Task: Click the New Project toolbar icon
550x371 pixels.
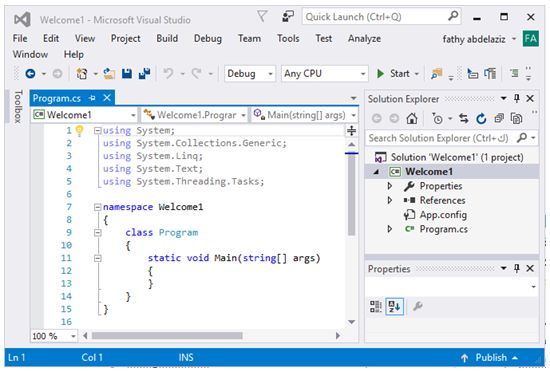Action: 82,74
